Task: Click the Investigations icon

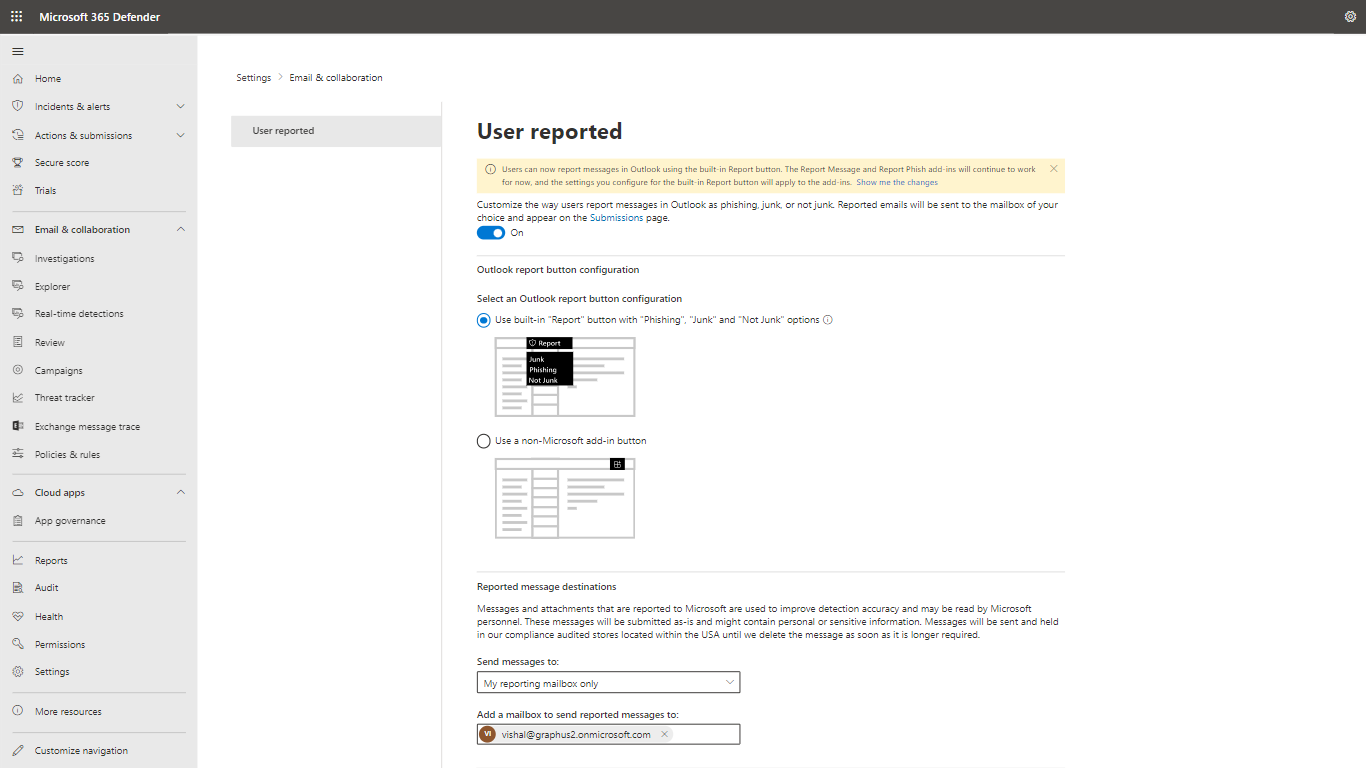Action: pyautogui.click(x=18, y=258)
